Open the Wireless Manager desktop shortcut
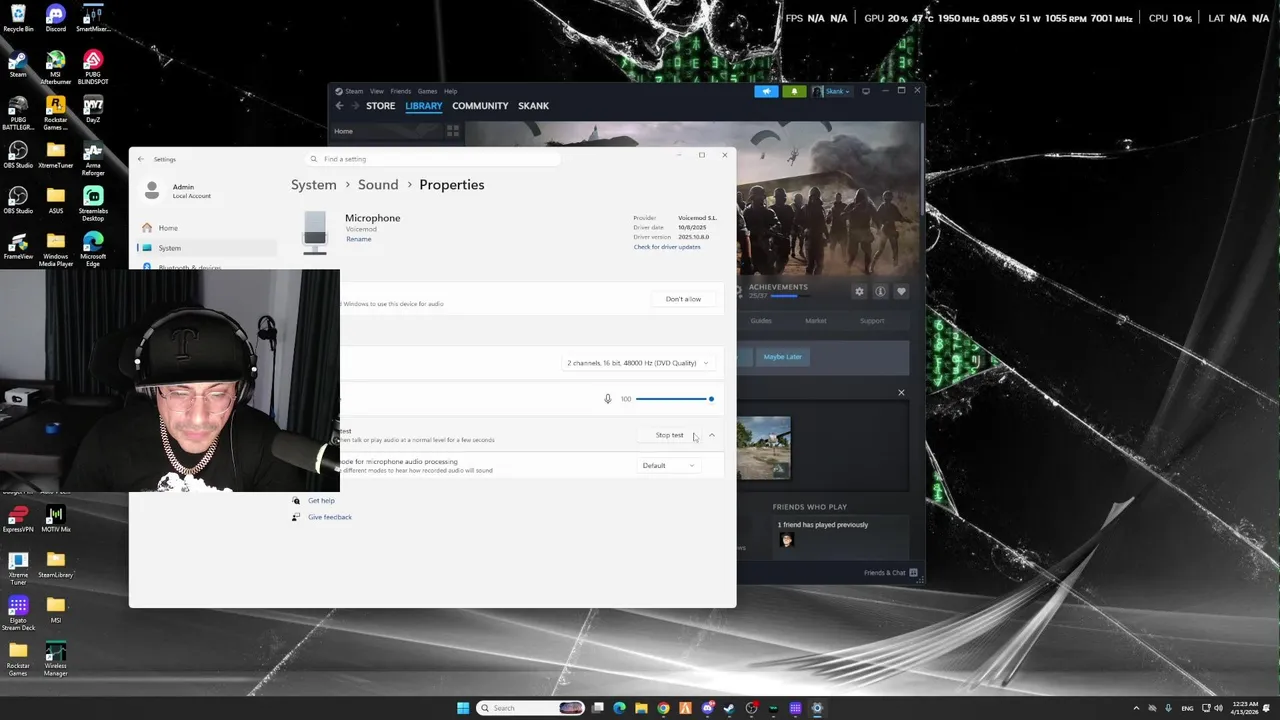Image resolution: width=1280 pixels, height=720 pixels. [56, 659]
